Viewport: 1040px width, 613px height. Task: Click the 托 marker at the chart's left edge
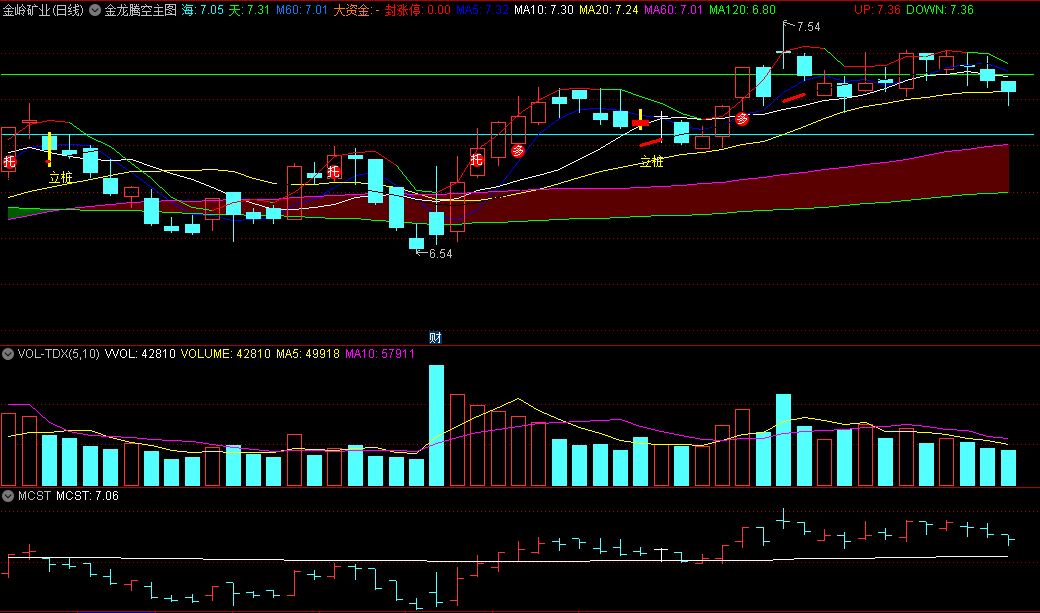point(9,161)
